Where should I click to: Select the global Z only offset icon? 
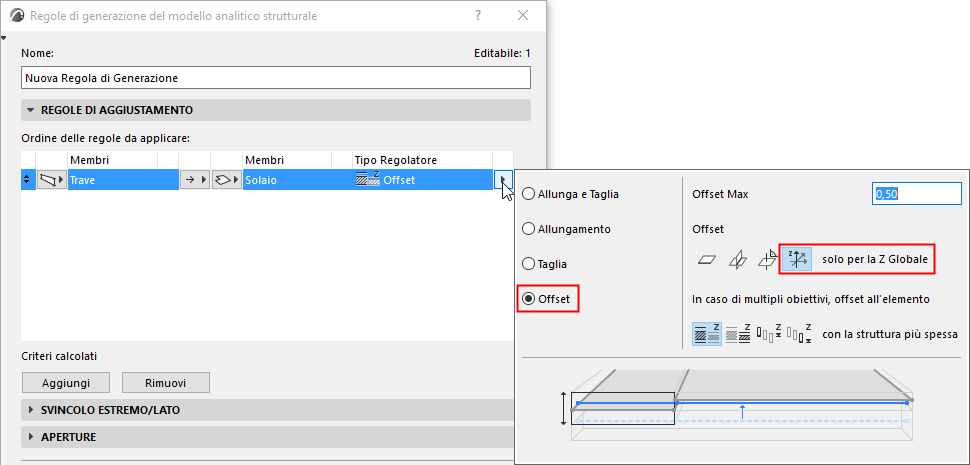797,260
